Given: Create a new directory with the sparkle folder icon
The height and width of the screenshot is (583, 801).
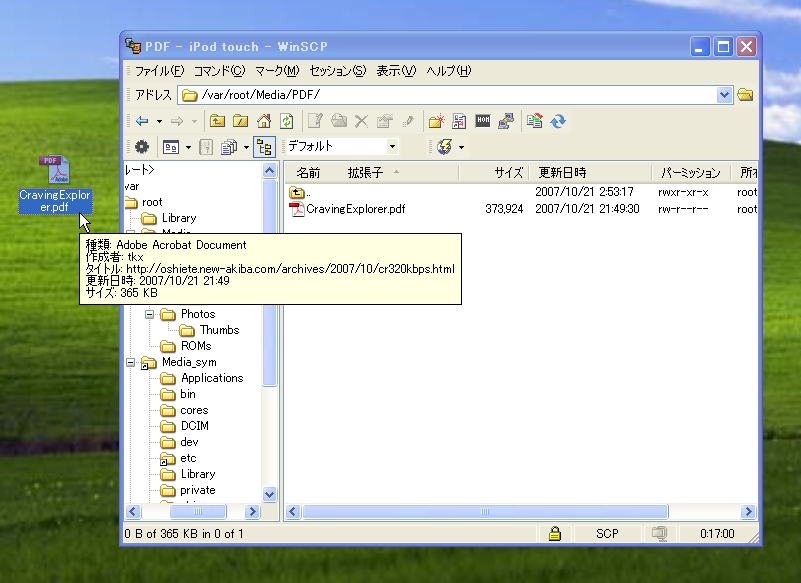Looking at the screenshot, I should (x=436, y=121).
